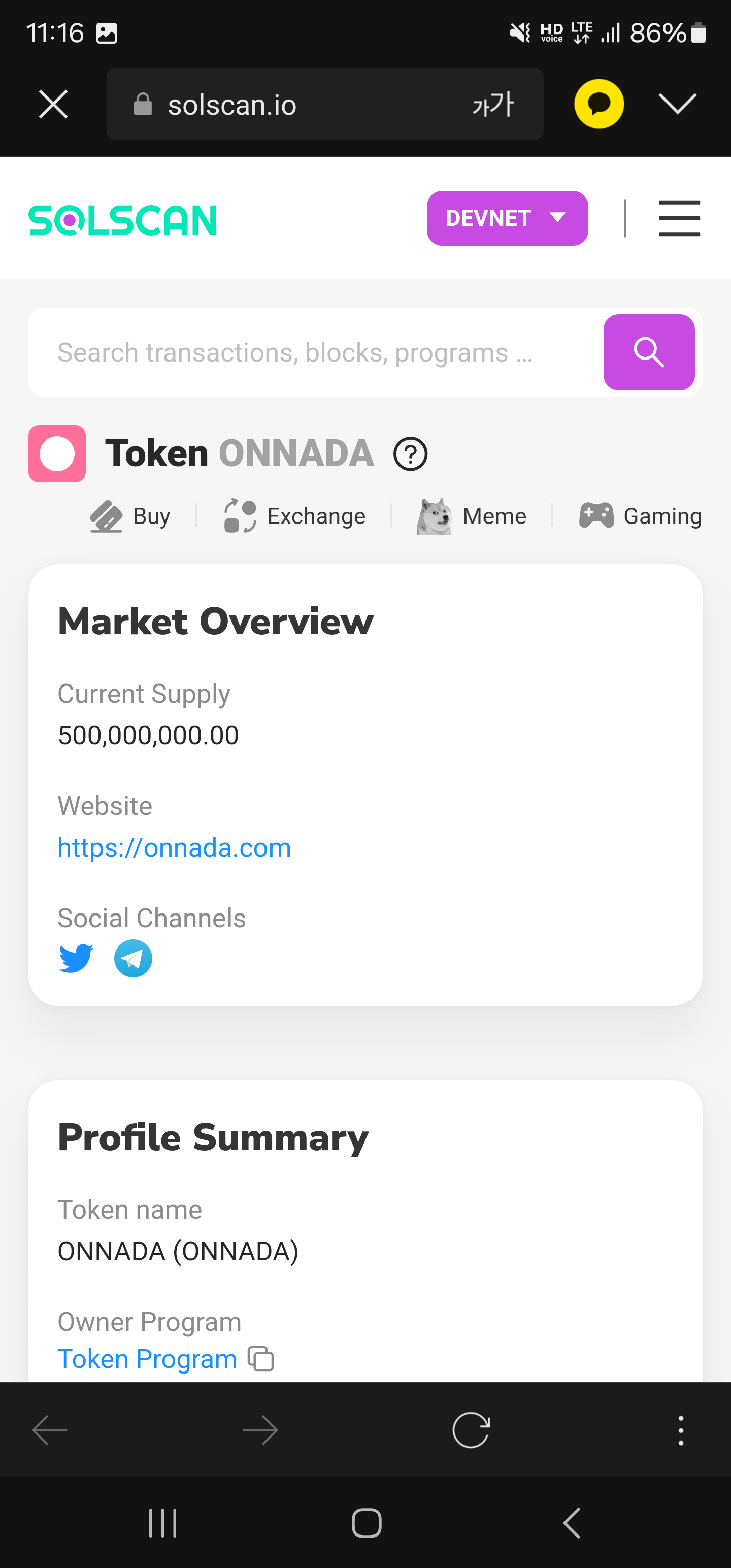Reload the page with refresh icon
Screen dimensions: 731x1568
coord(471,1429)
